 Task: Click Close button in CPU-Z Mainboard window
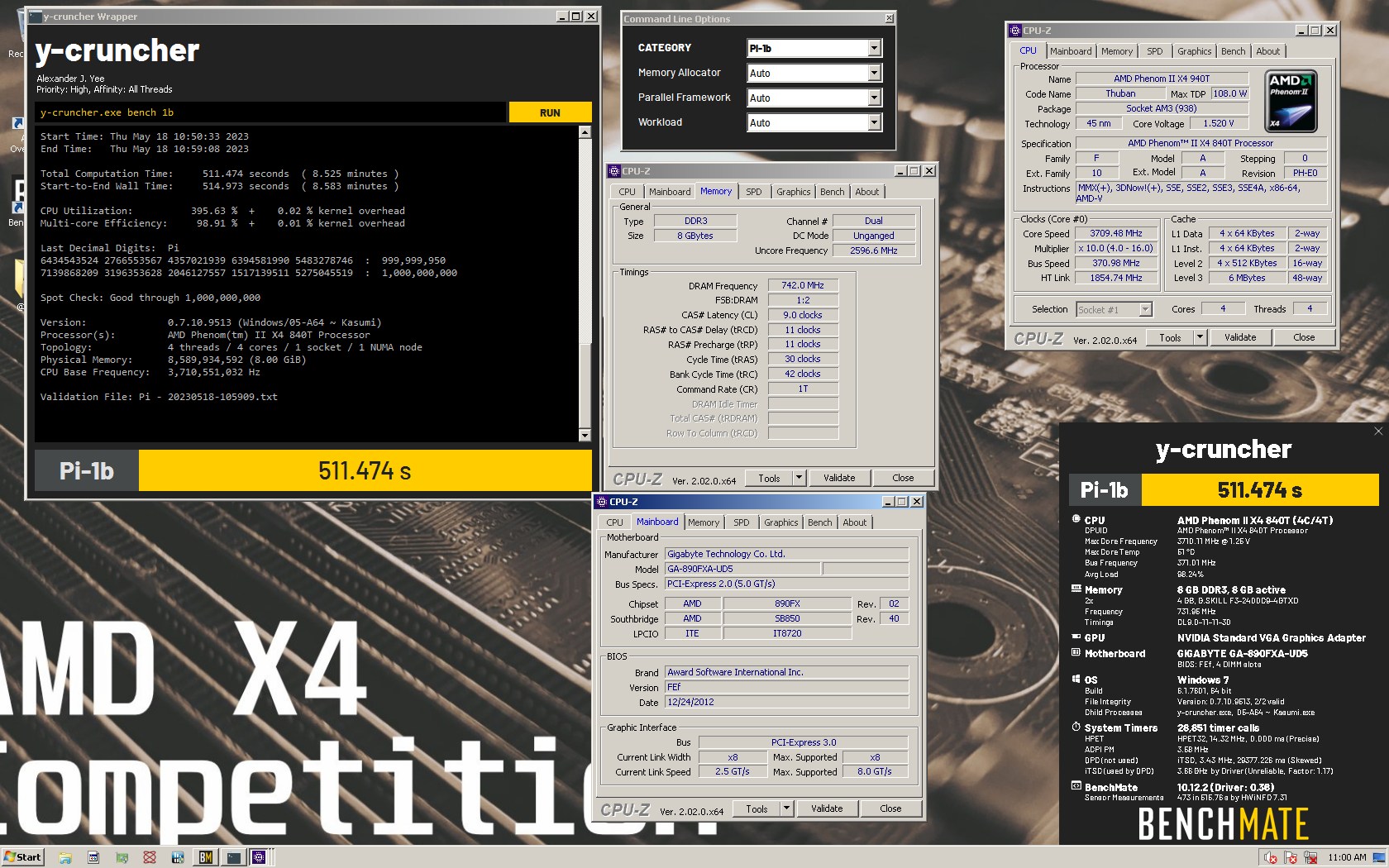890,808
